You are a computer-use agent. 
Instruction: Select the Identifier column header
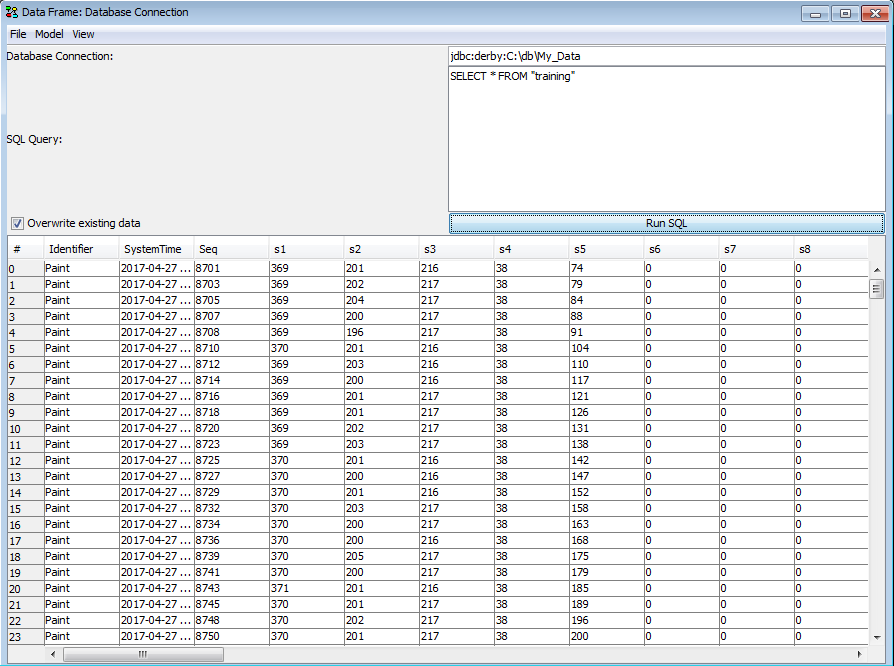82,249
